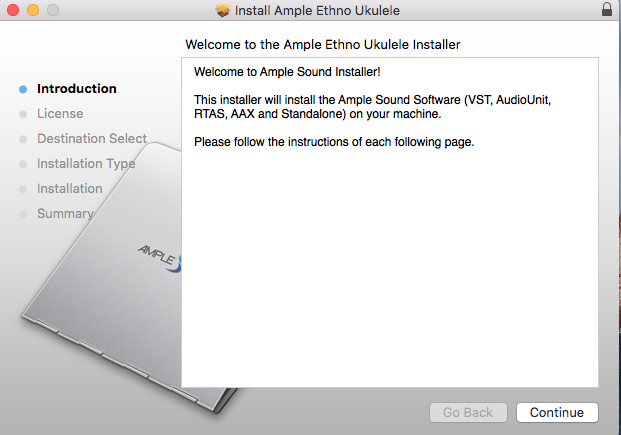The image size is (621, 435).
Task: Click the 'Please follow the instructions' sentence
Action: (333, 142)
